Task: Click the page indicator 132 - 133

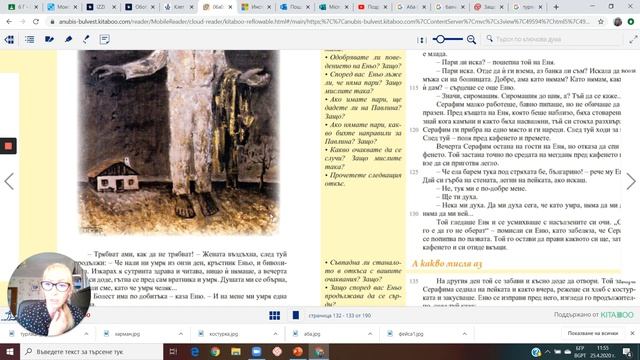Action: coord(340,316)
